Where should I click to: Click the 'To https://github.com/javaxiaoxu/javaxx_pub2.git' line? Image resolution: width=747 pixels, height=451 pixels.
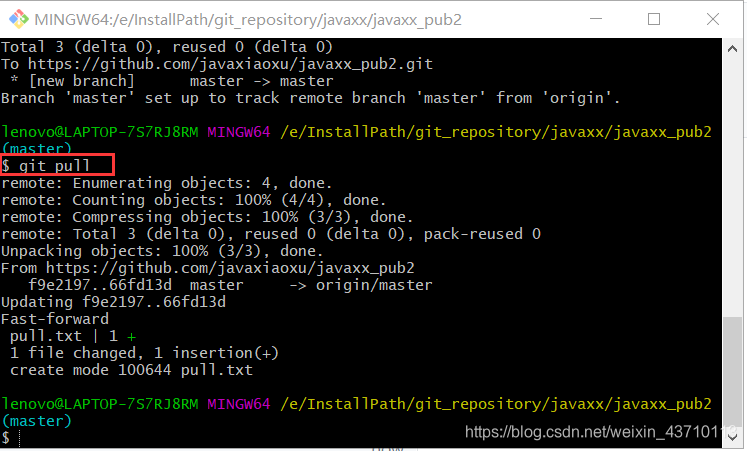[217, 64]
